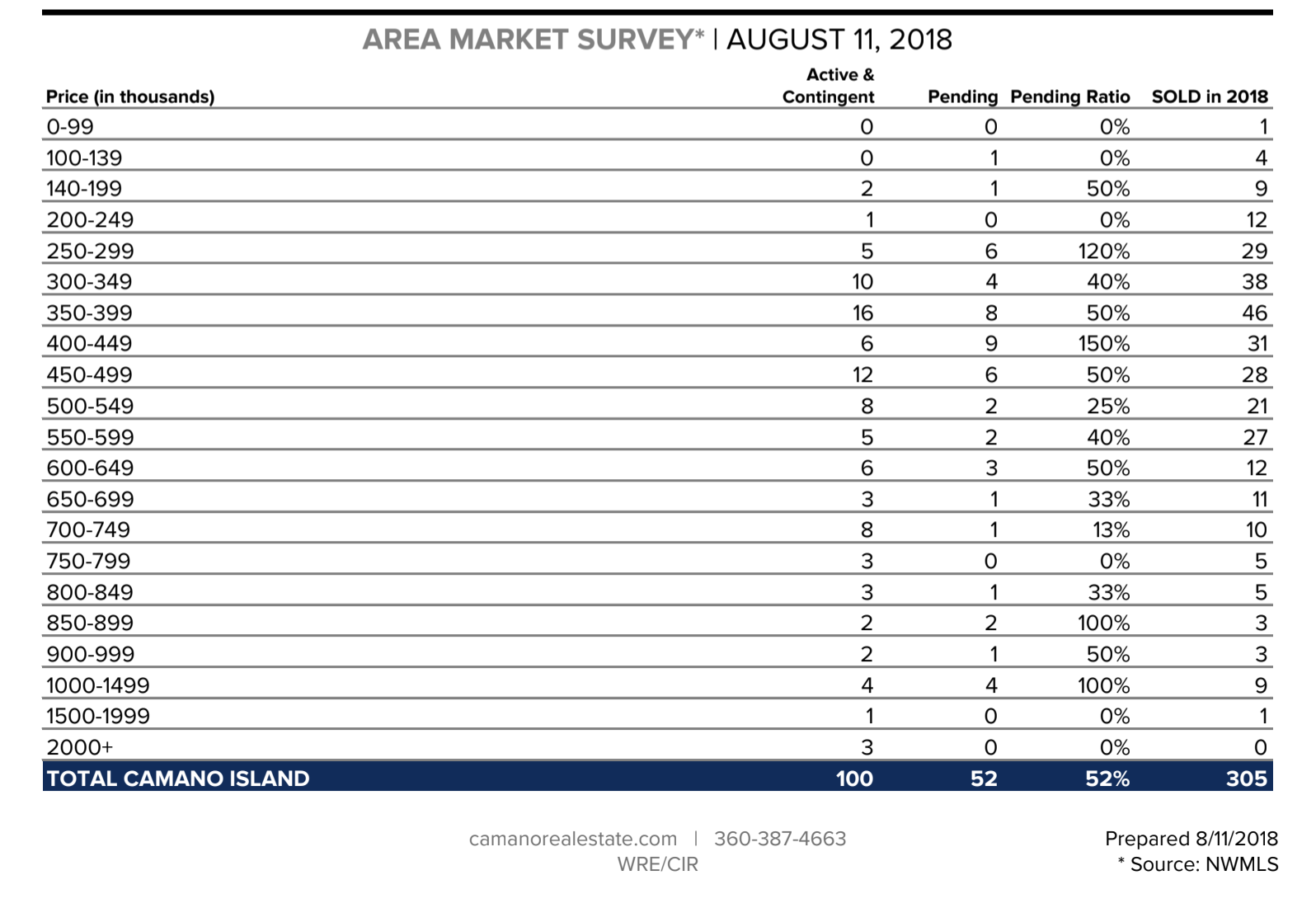Screen dimensions: 1316x922
Task: Select the 46 sold count cell
Action: pos(1254,313)
